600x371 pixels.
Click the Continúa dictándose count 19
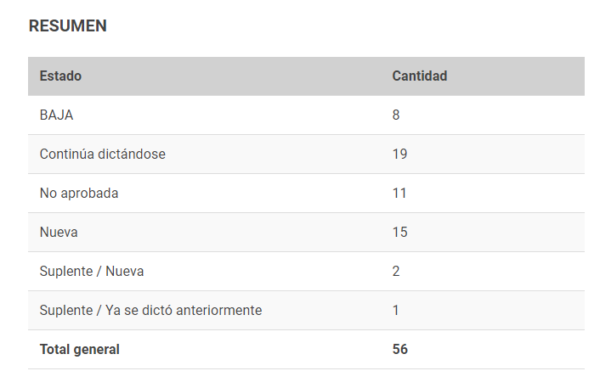tap(399, 154)
